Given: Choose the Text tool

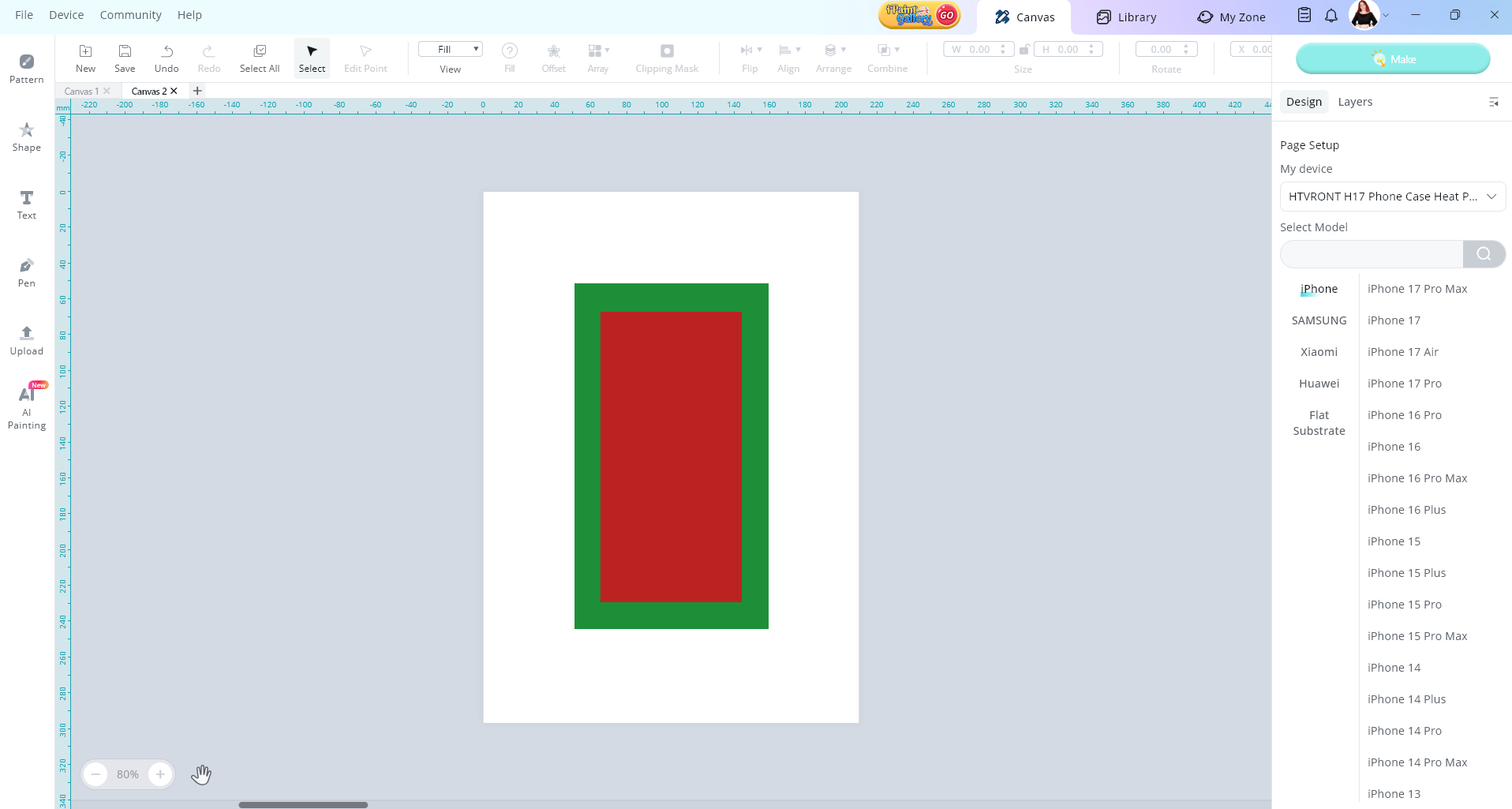Looking at the screenshot, I should 26,204.
